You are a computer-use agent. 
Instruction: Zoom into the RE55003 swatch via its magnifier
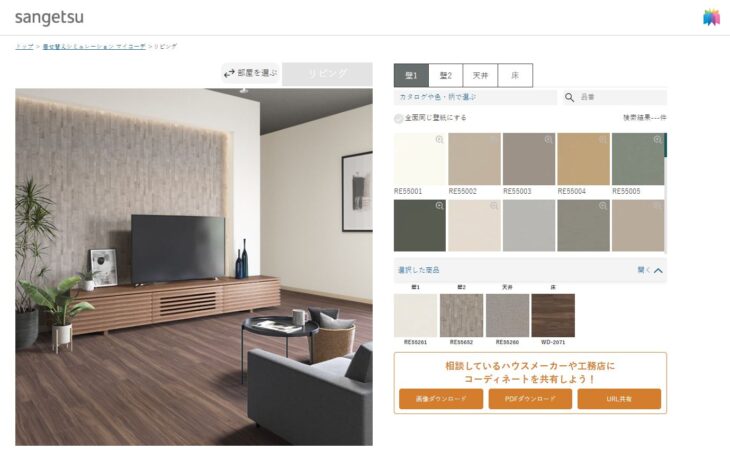point(548,140)
